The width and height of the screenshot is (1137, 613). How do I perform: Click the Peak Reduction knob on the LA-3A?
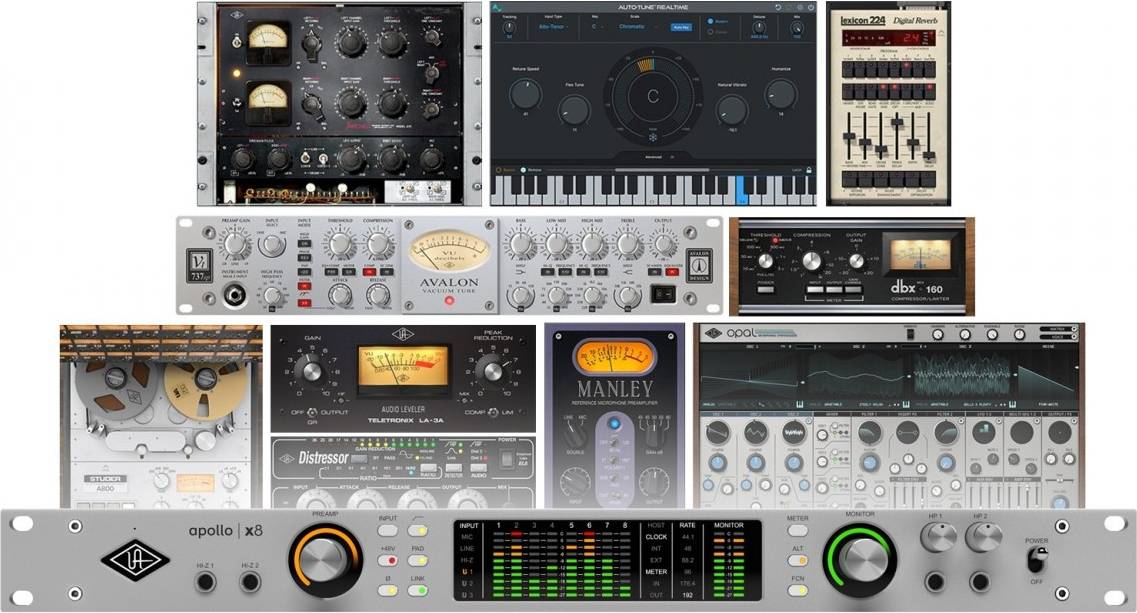(x=492, y=371)
